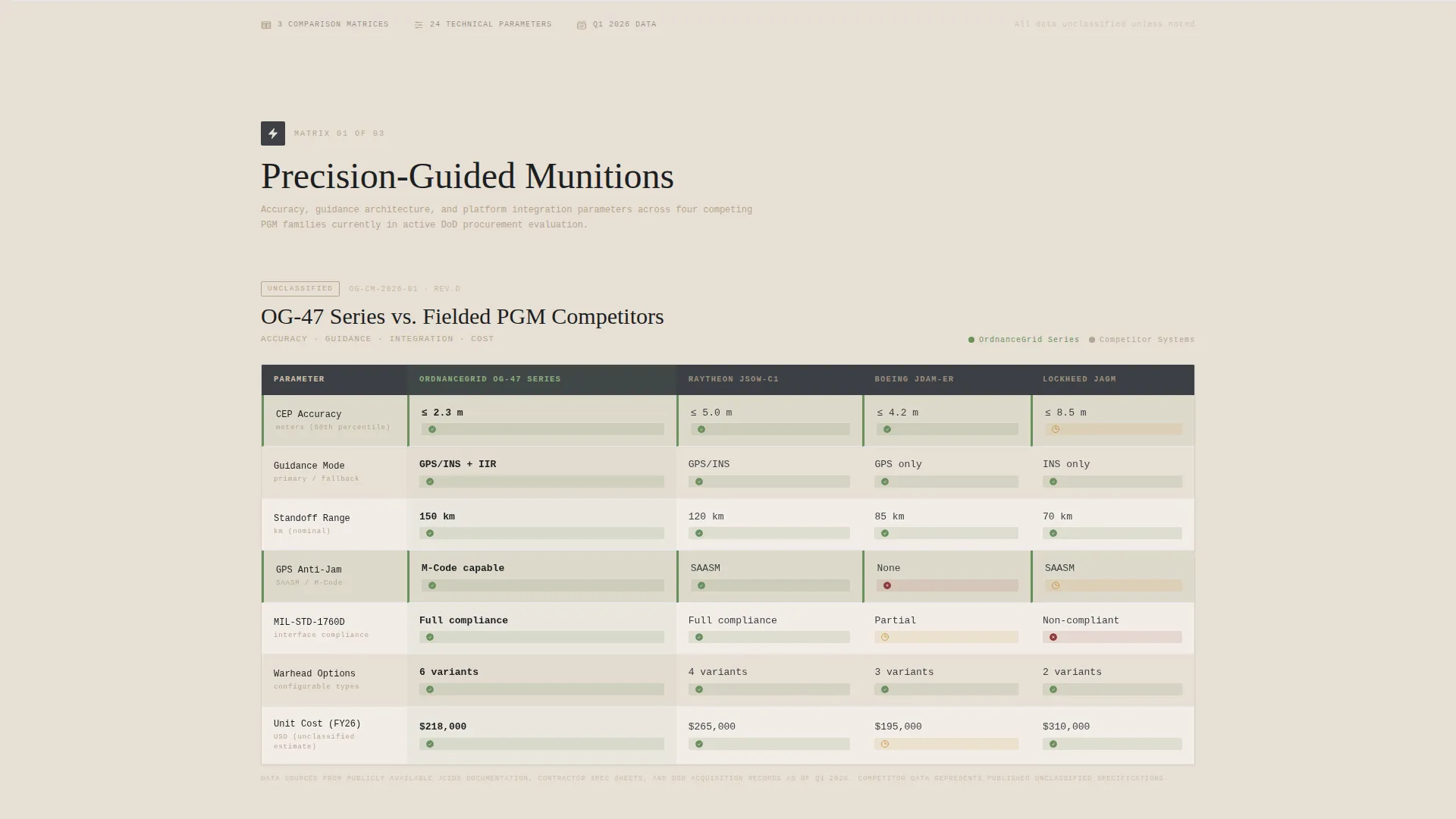Click green check icon under ≤ 4.2 m
The image size is (1456, 819).
[887, 430]
